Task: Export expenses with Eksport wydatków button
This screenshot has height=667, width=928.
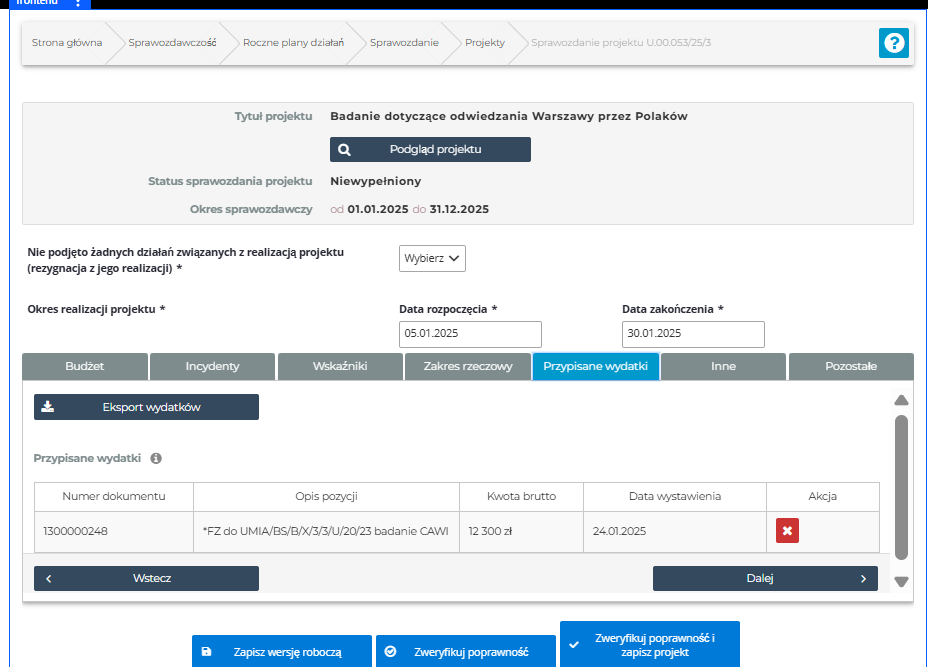Action: pos(146,407)
